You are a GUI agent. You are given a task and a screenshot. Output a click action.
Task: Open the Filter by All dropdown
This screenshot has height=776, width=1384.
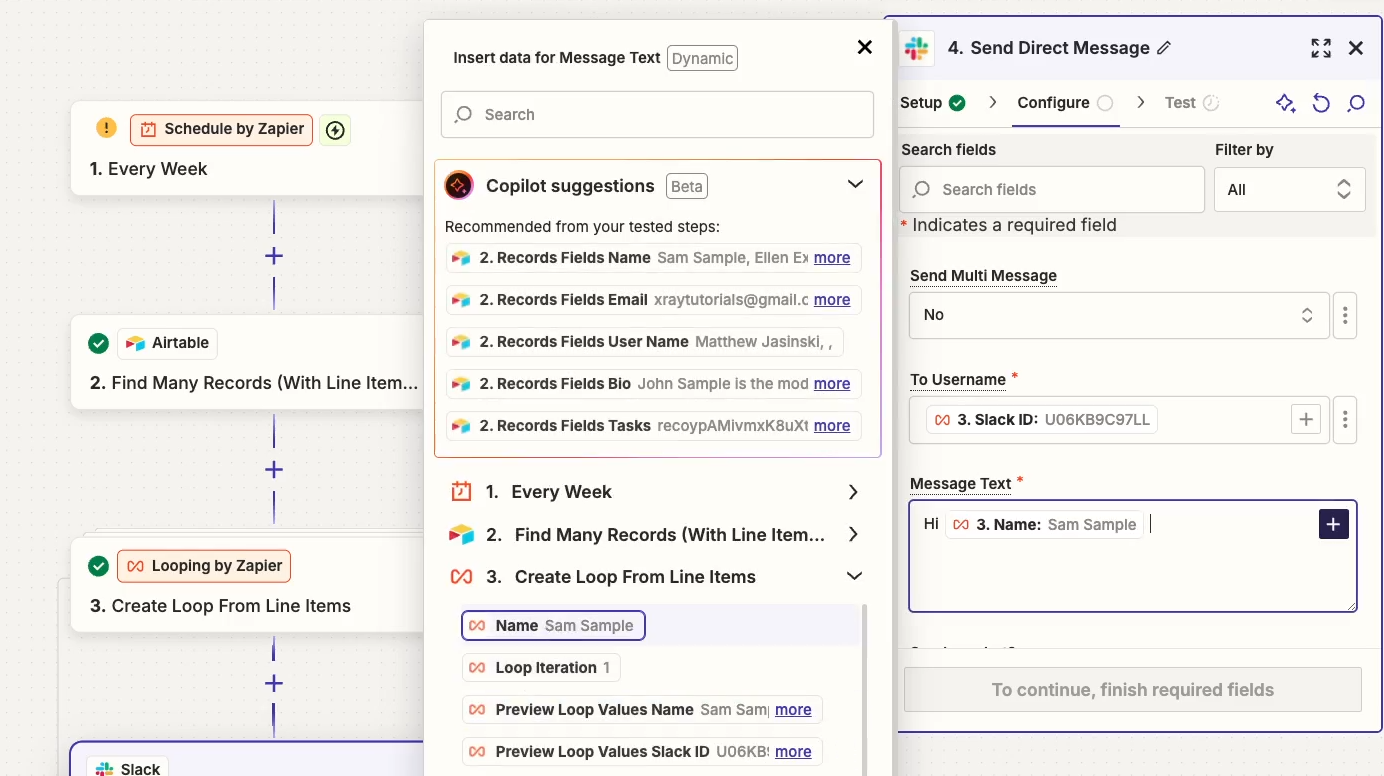[1290, 189]
